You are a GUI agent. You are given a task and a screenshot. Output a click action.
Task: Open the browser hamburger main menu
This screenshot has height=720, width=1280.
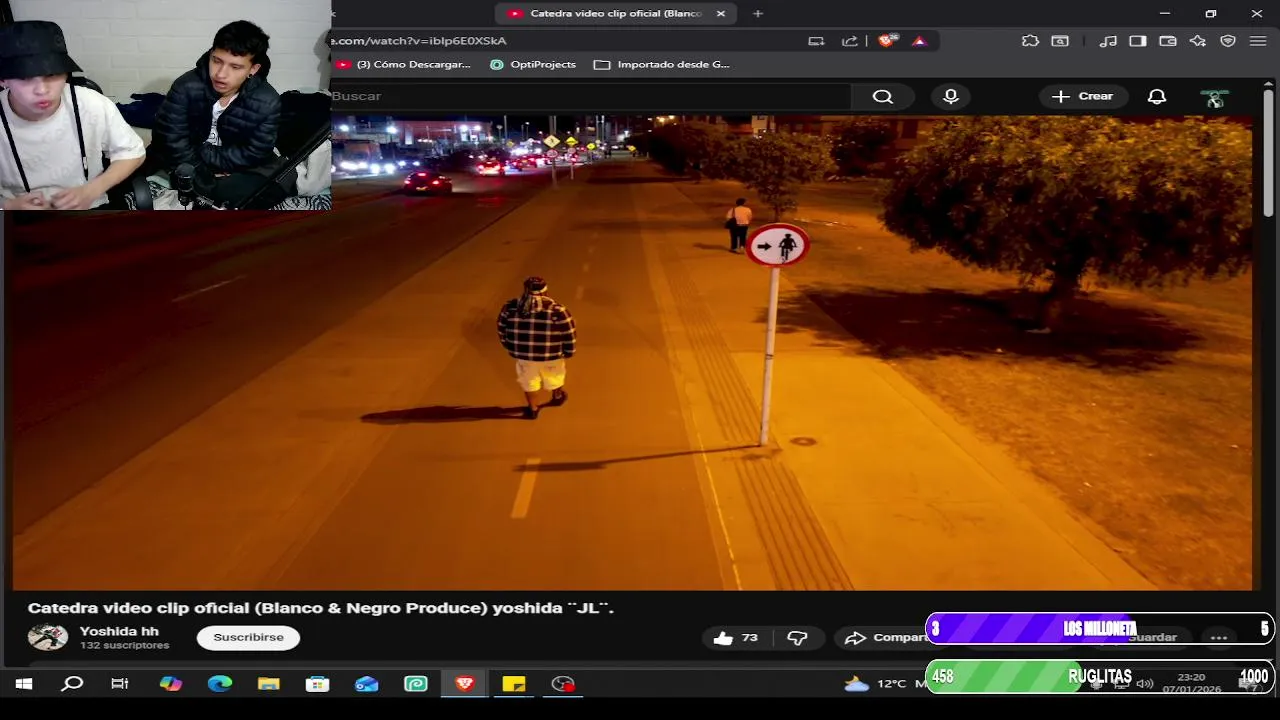1258,41
